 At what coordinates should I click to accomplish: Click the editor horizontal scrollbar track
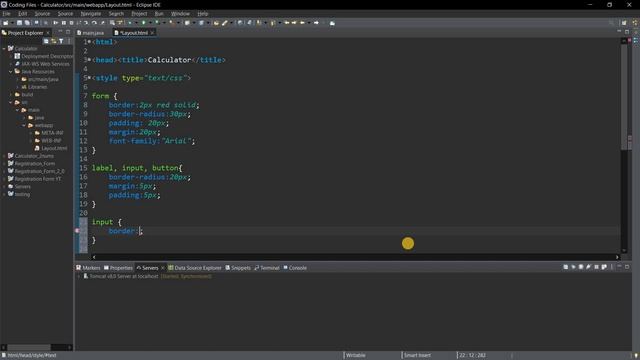pyautogui.click(x=355, y=257)
